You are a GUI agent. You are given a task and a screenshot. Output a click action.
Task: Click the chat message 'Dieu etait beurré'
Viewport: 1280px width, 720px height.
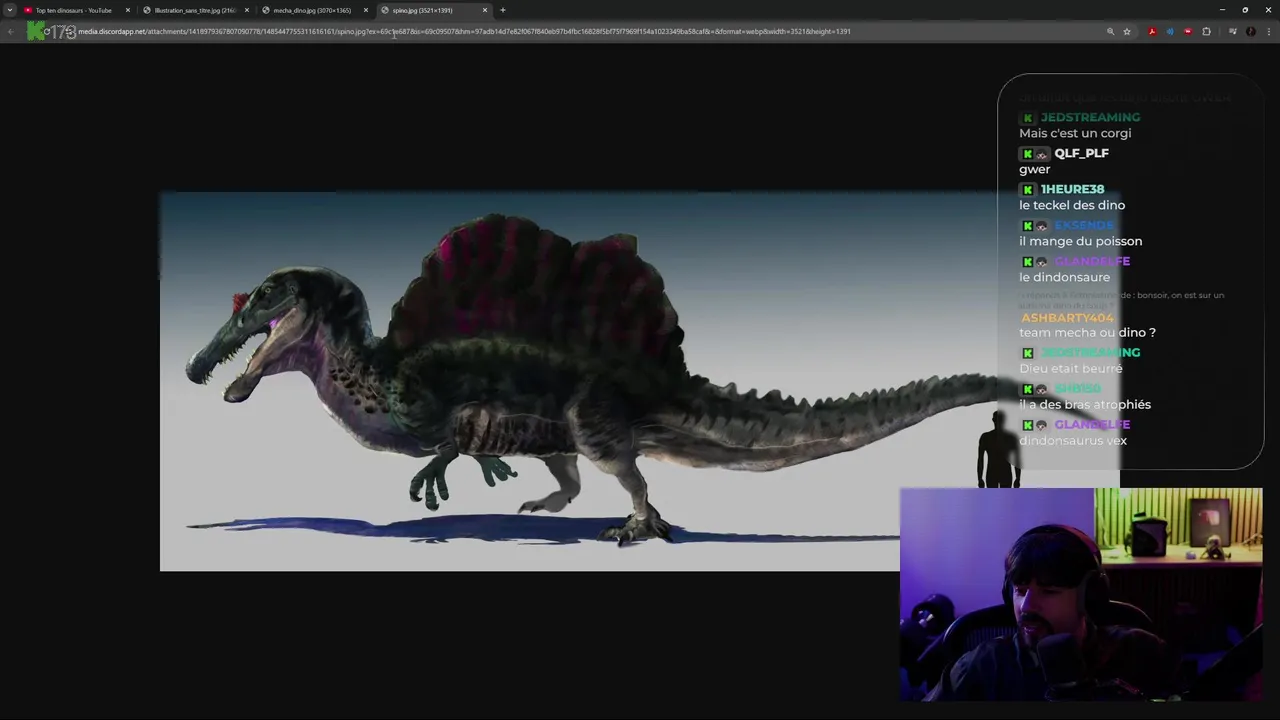1070,368
